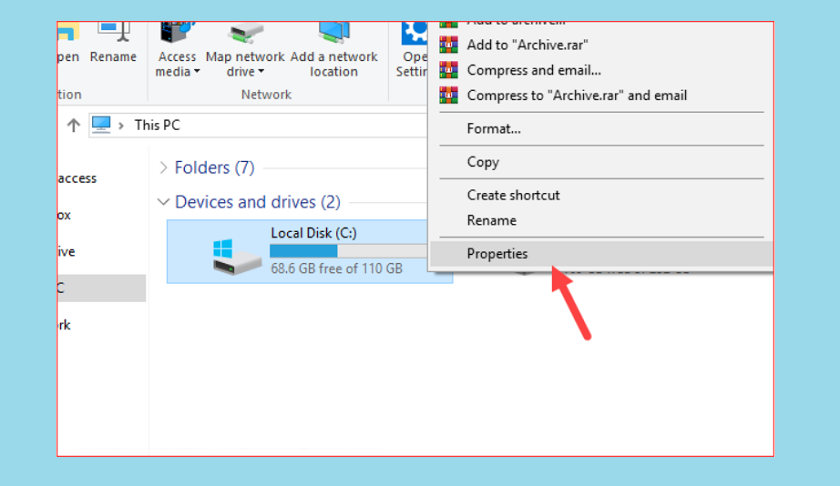Screen dimensions: 840x486
Task: Select the highlighted This PC sidebar item
Action: 101,288
